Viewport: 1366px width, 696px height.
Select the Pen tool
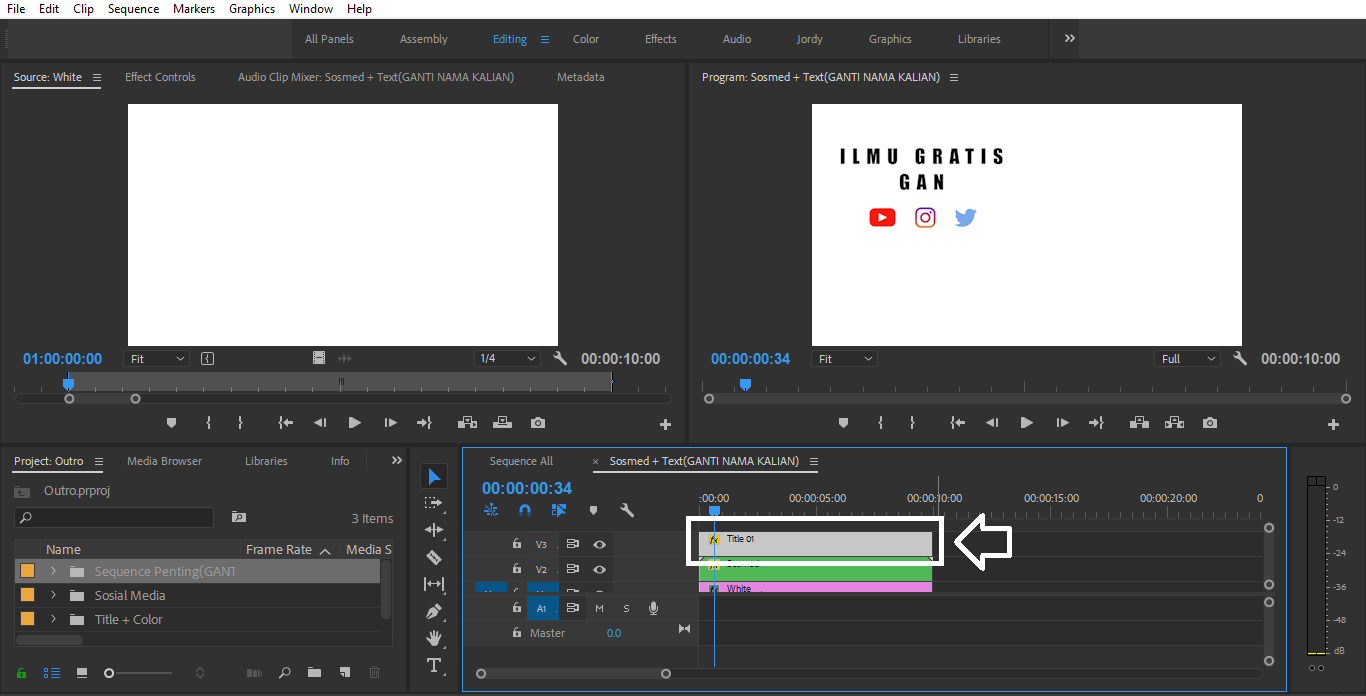click(x=434, y=611)
